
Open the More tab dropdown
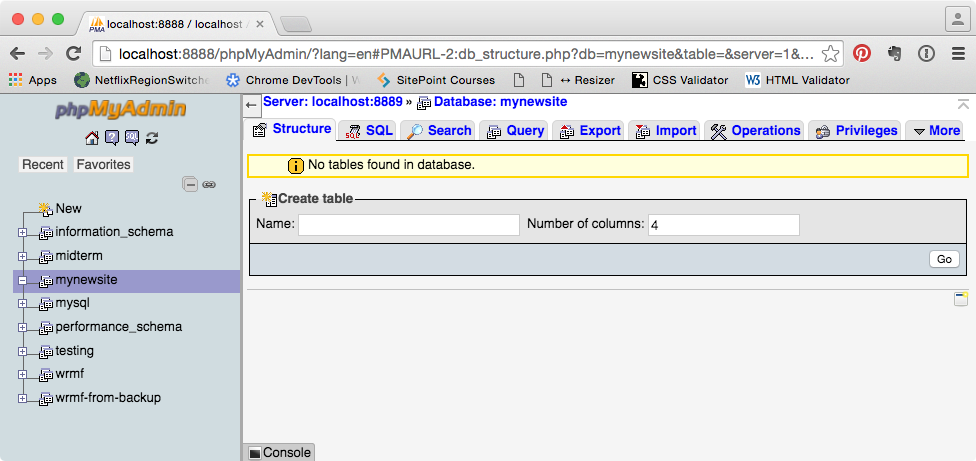[936, 131]
